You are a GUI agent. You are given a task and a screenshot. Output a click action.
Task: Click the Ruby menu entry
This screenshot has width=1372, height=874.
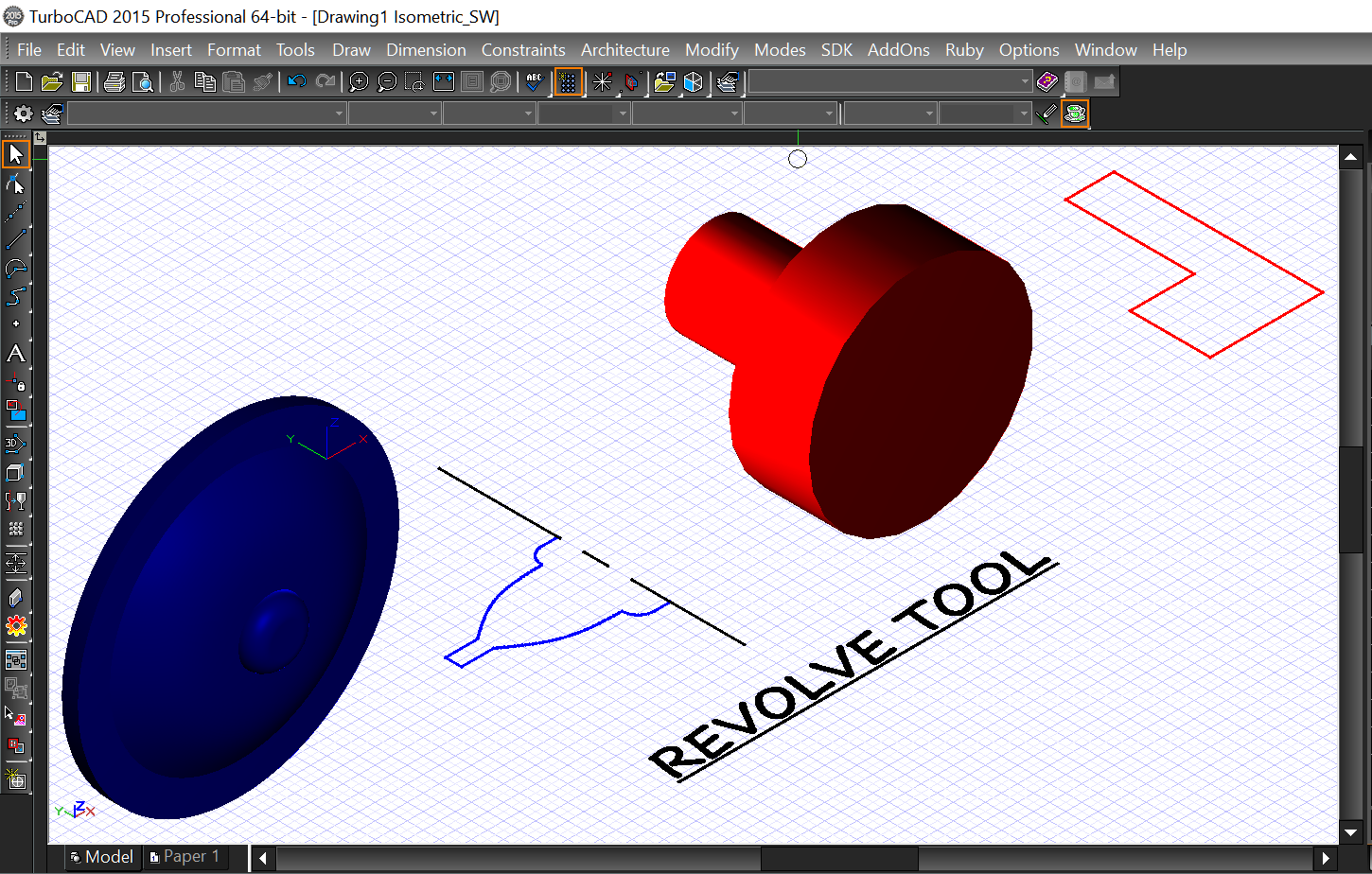tap(963, 49)
